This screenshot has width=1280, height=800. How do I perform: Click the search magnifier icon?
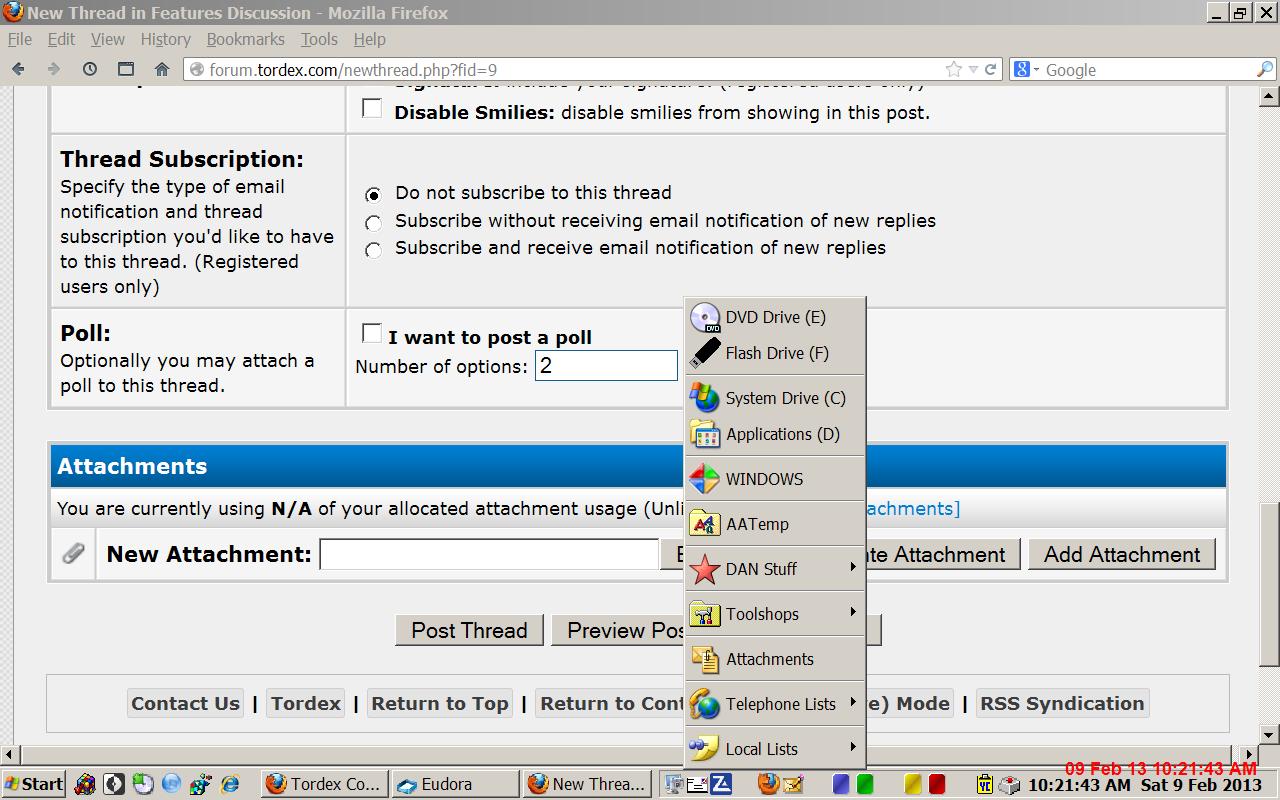click(1264, 69)
